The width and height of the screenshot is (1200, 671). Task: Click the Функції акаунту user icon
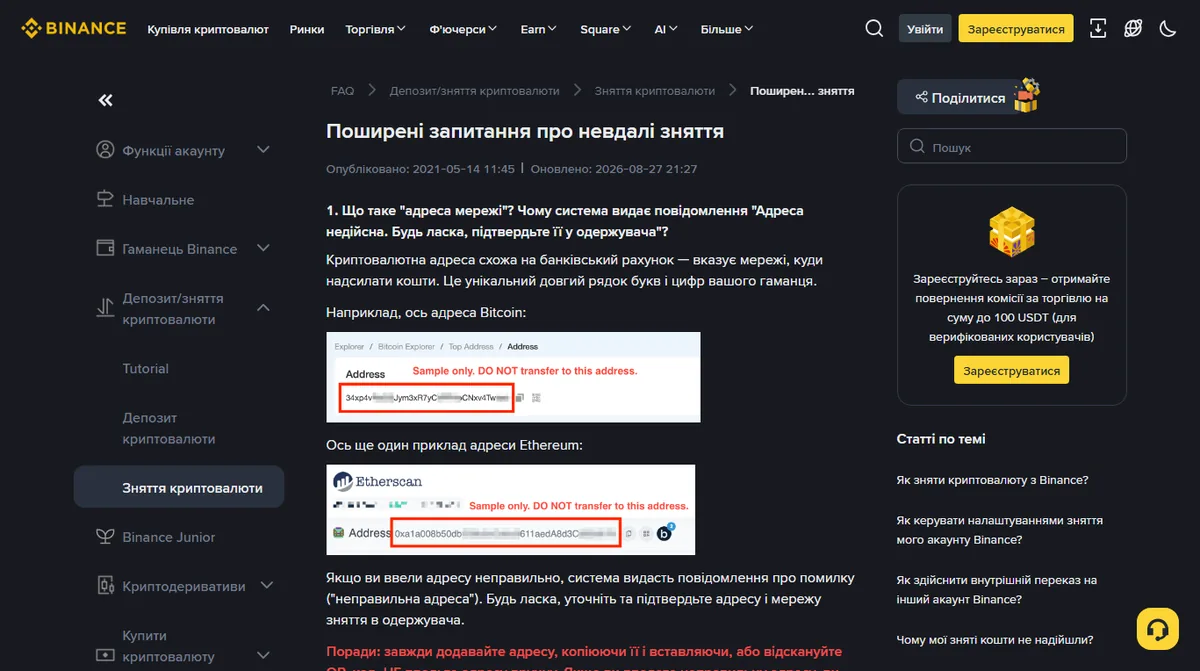[105, 150]
